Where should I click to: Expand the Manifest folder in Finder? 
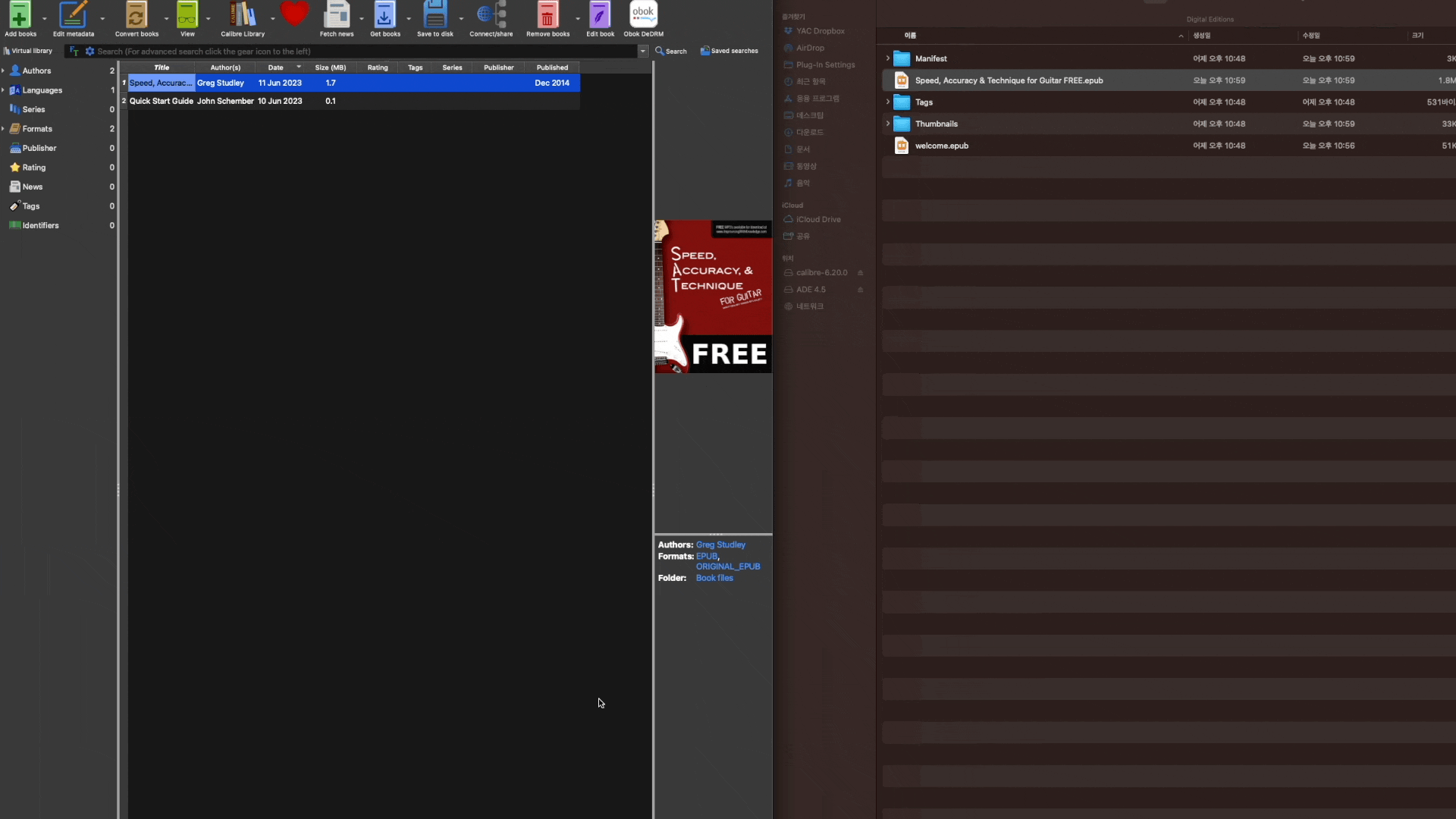(887, 58)
